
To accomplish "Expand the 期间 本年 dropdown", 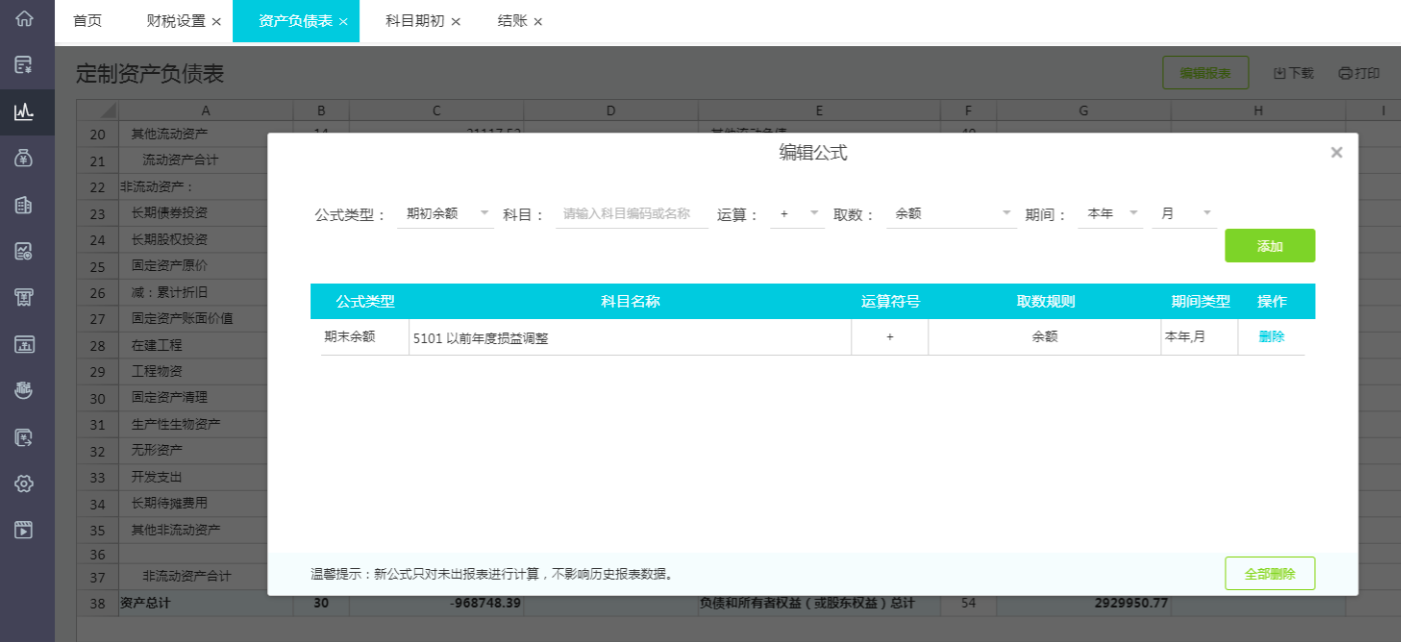I will click(1110, 214).
